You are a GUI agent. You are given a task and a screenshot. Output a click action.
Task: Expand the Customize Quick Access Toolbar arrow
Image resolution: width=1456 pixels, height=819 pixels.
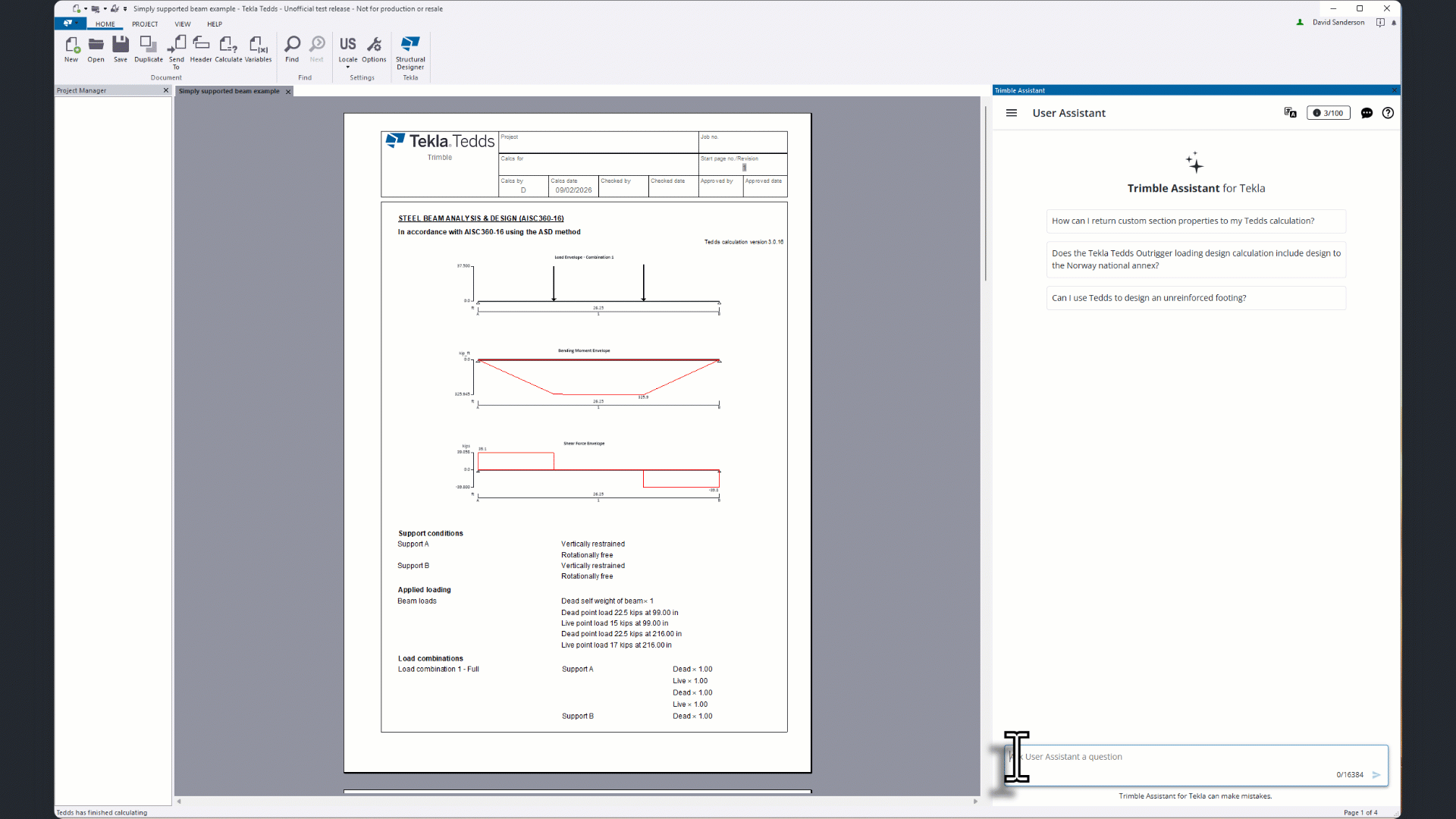tap(125, 9)
